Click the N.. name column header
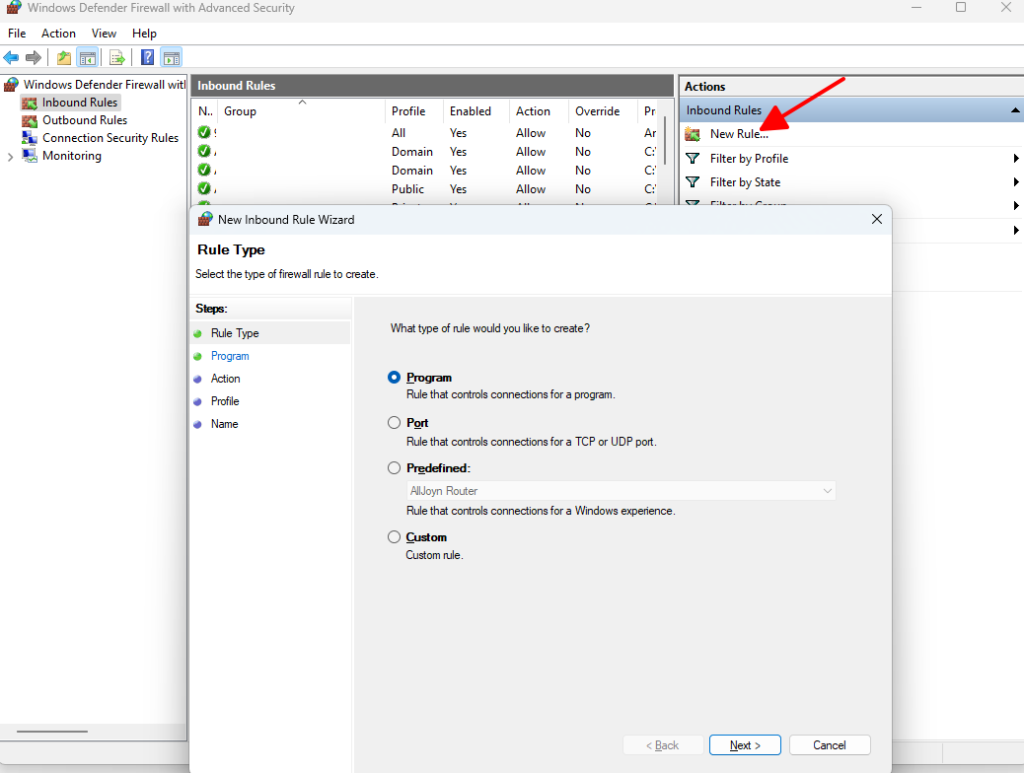 (205, 111)
